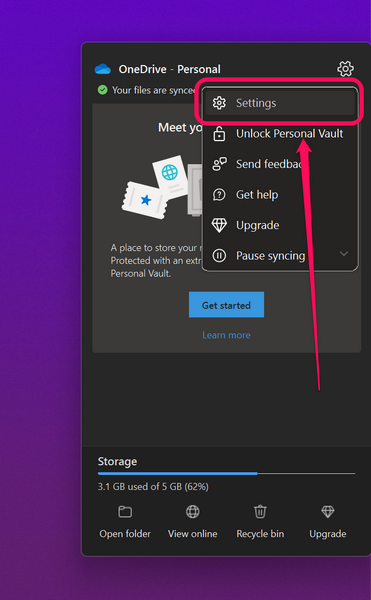Screen dimensions: 371x600
Task: Select Pause syncing menu entry
Action: 280,255
